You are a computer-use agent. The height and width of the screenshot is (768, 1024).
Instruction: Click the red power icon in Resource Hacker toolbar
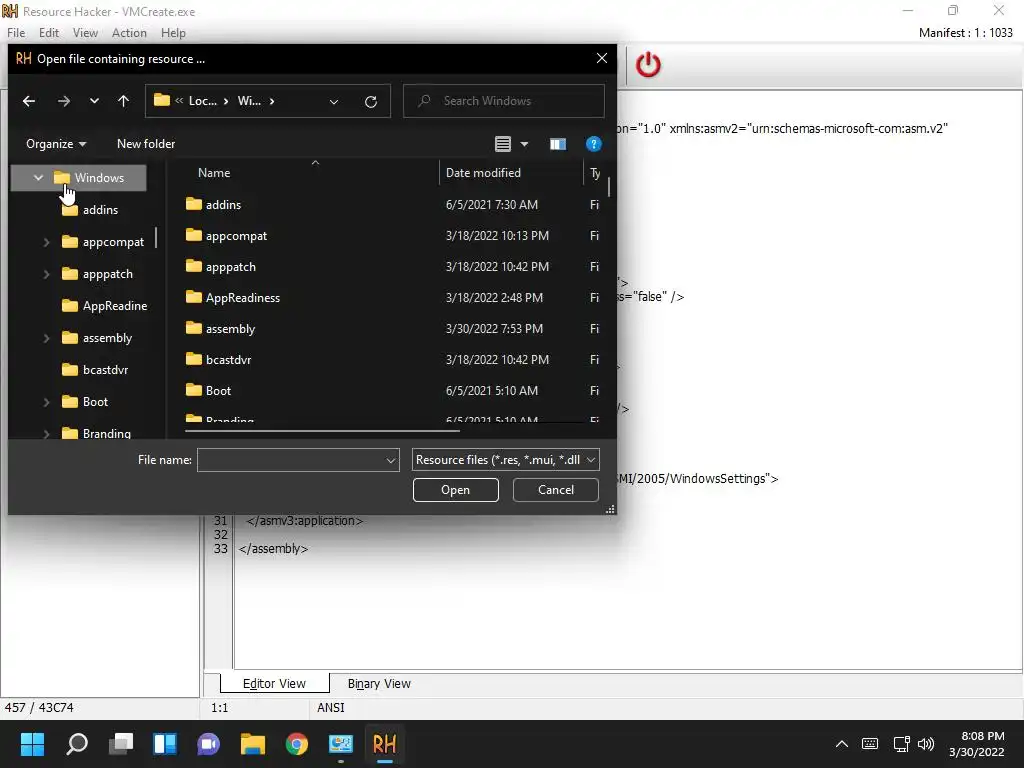click(x=648, y=65)
